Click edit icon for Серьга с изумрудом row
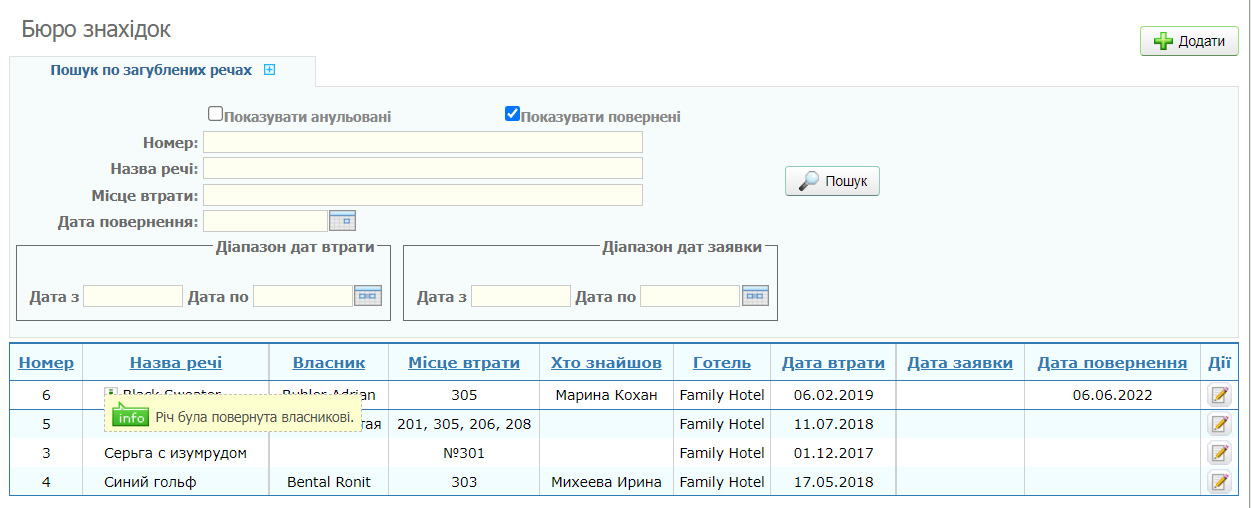The height and width of the screenshot is (508, 1251). 1219,453
